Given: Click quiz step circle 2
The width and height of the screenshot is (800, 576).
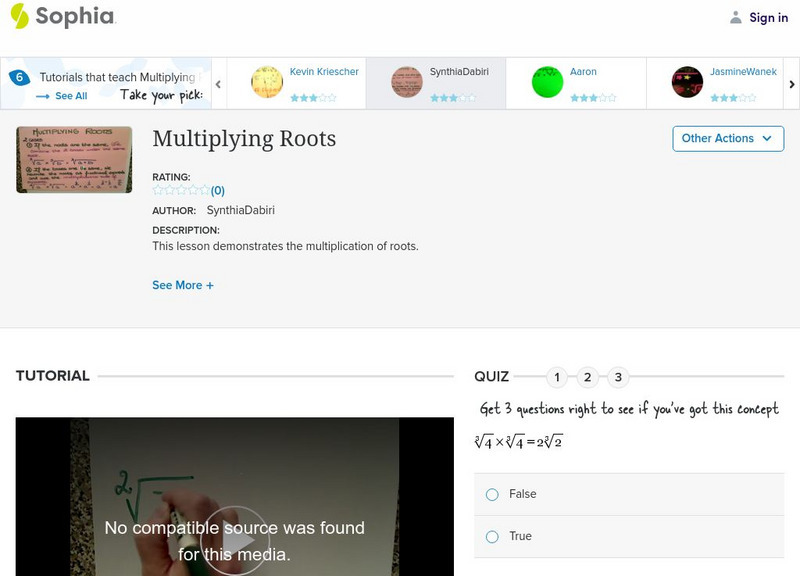Looking at the screenshot, I should coord(589,377).
